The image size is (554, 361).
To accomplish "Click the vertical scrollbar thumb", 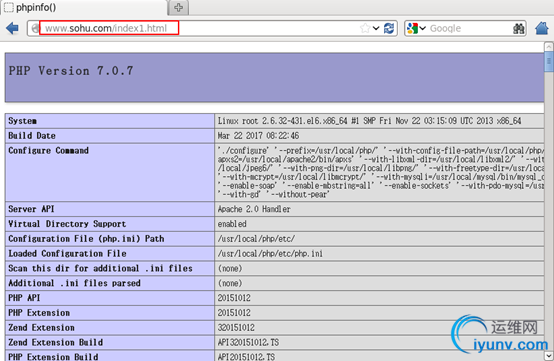I will [x=549, y=61].
